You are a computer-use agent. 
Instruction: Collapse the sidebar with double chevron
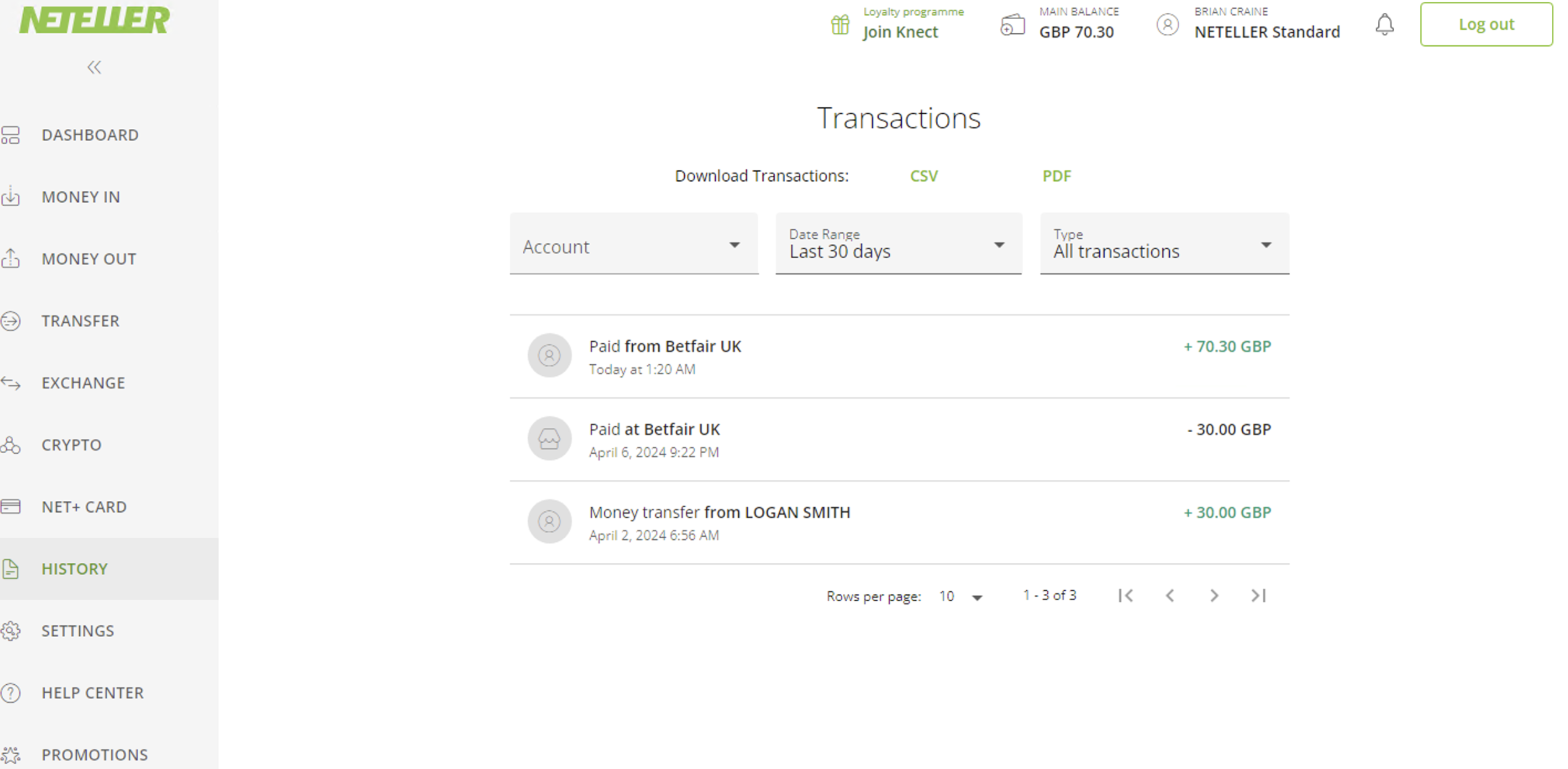[x=94, y=67]
